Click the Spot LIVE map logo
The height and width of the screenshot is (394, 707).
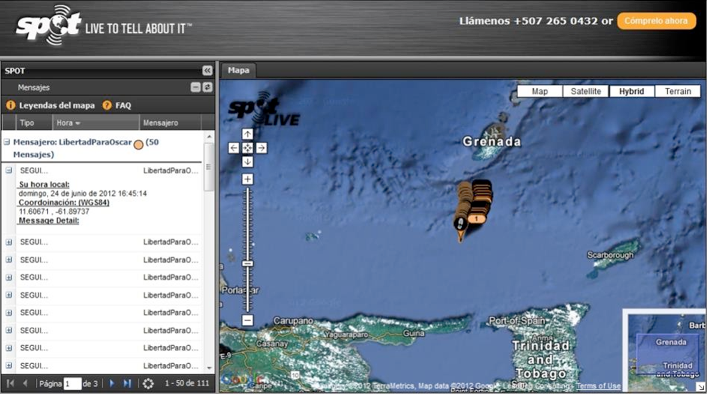coord(264,110)
